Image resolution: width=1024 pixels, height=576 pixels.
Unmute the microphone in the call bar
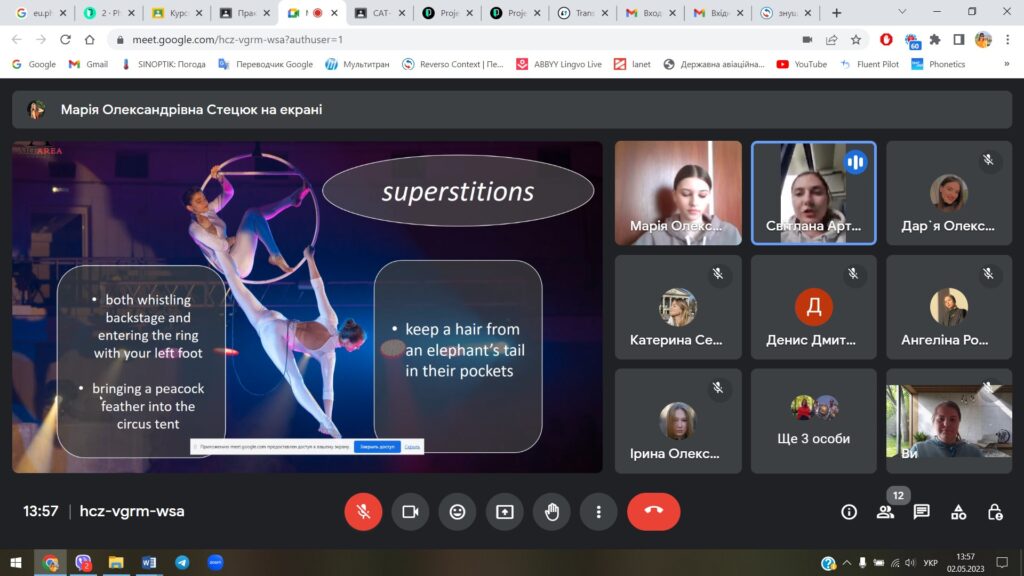(363, 511)
